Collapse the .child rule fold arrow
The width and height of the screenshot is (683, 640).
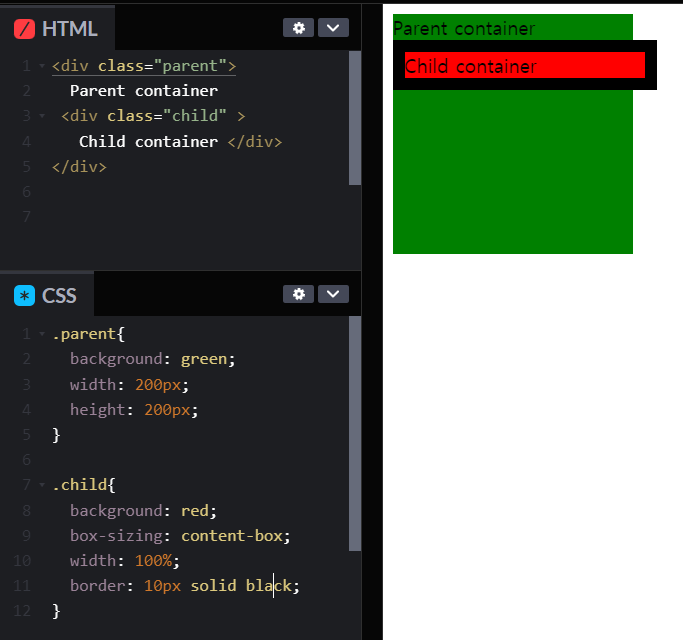(42, 484)
